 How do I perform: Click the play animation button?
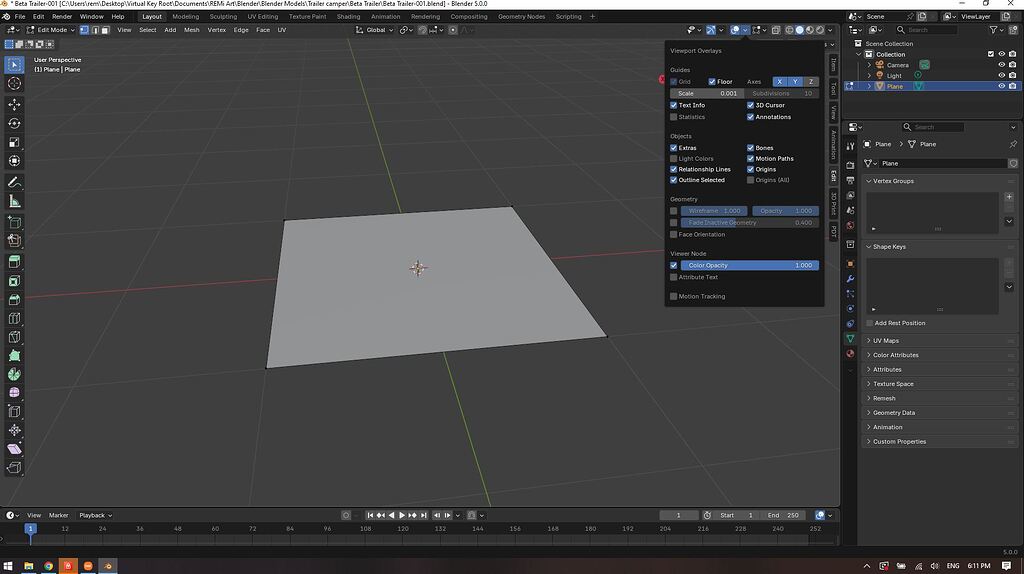click(x=402, y=515)
